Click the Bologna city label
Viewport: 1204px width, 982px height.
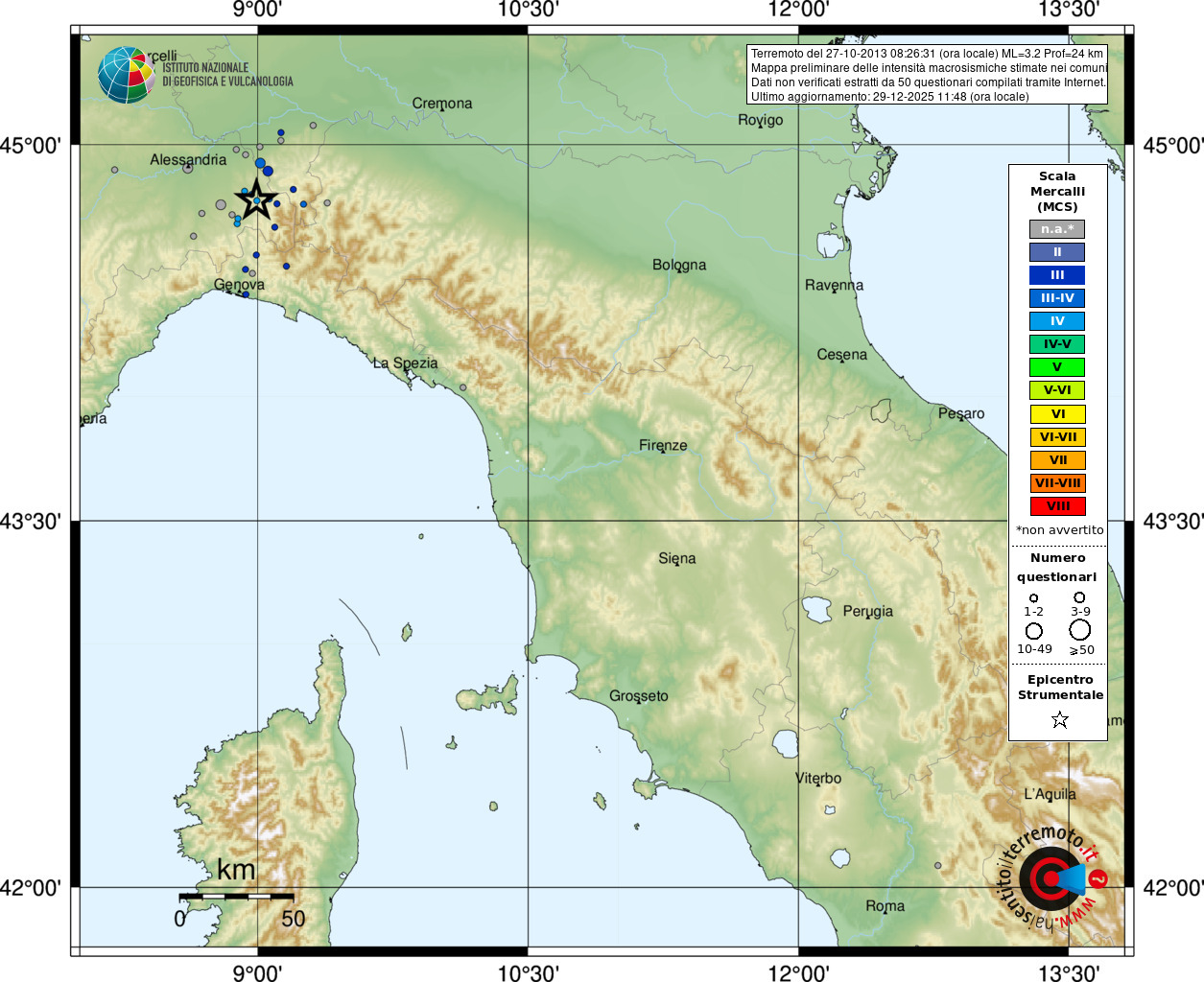pyautogui.click(x=679, y=265)
